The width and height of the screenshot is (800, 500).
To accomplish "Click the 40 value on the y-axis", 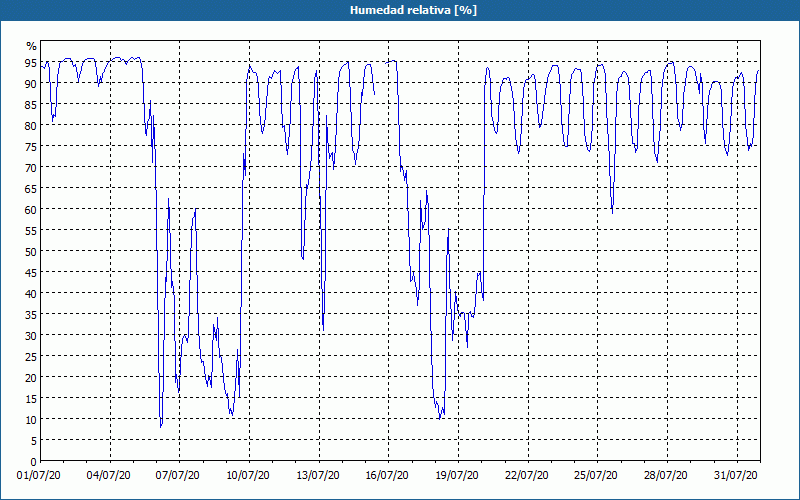I will [x=31, y=293].
